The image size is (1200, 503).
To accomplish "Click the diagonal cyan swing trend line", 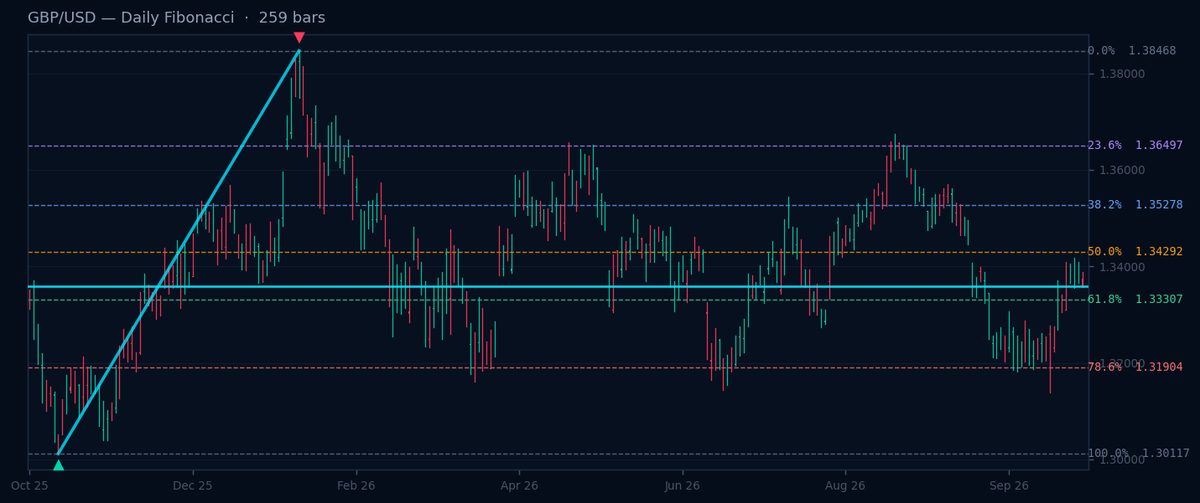I will point(178,252).
